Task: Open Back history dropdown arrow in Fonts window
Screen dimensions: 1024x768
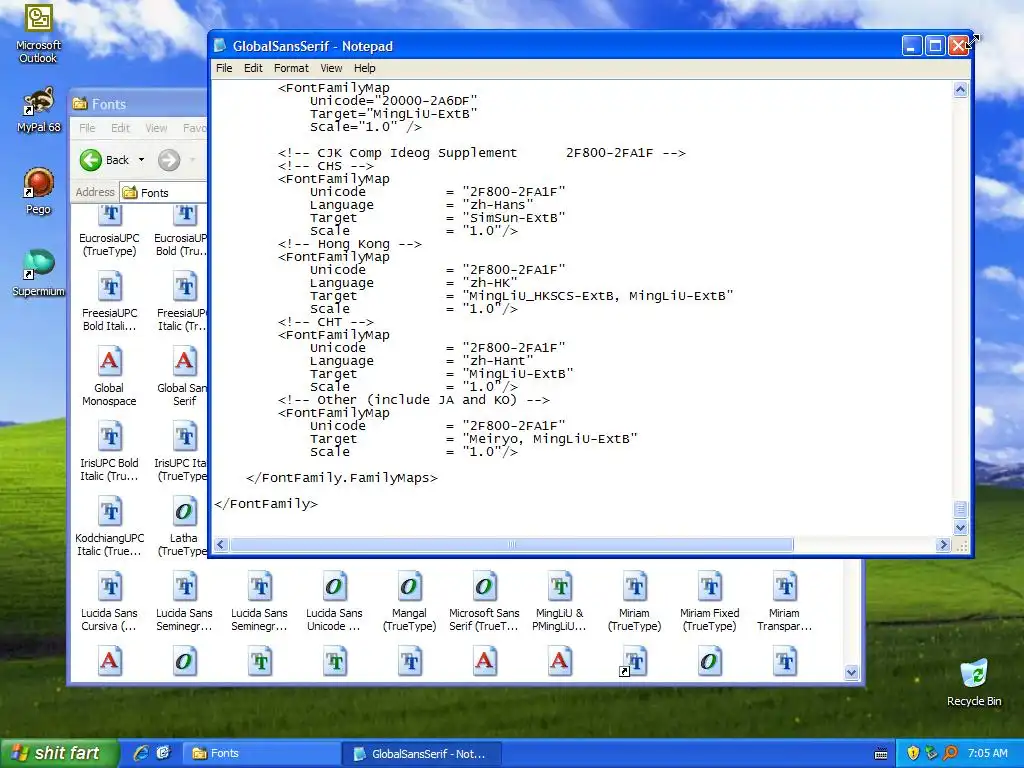Action: (x=141, y=160)
